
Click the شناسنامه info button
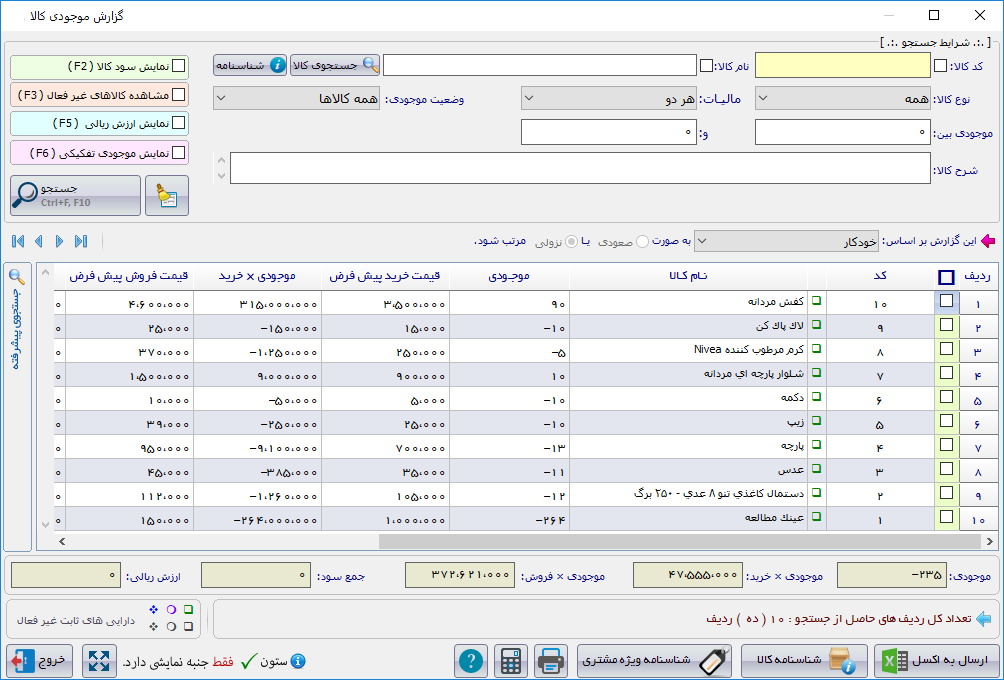250,65
